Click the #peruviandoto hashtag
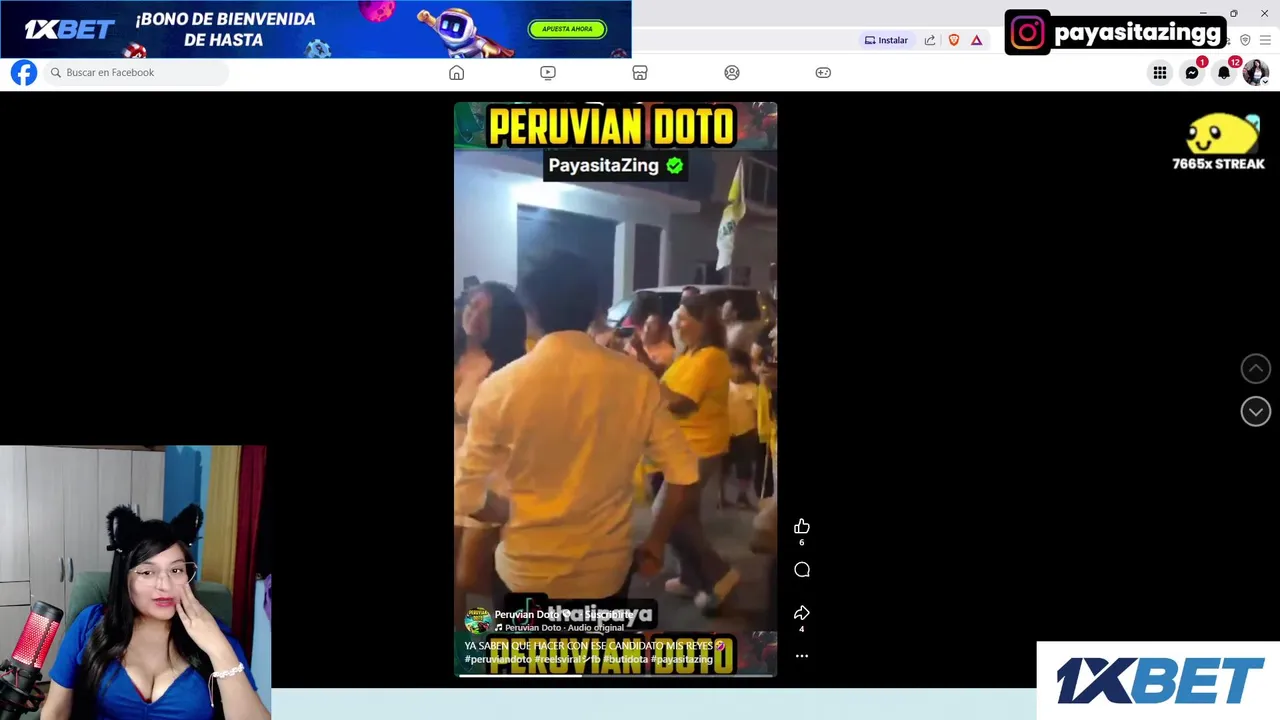The width and height of the screenshot is (1280, 720). pos(498,659)
